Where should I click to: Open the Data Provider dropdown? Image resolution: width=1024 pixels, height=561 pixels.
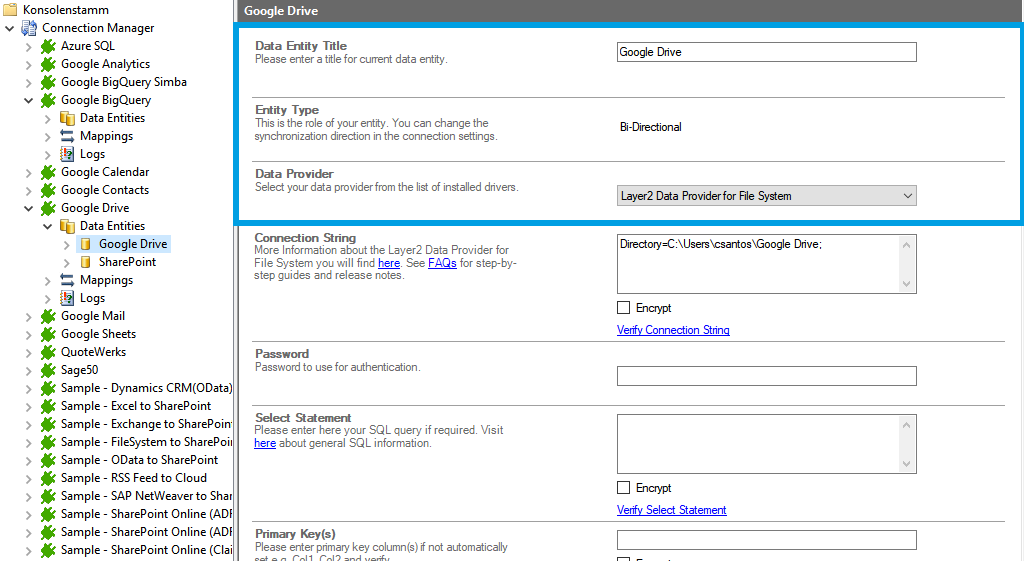(x=767, y=196)
